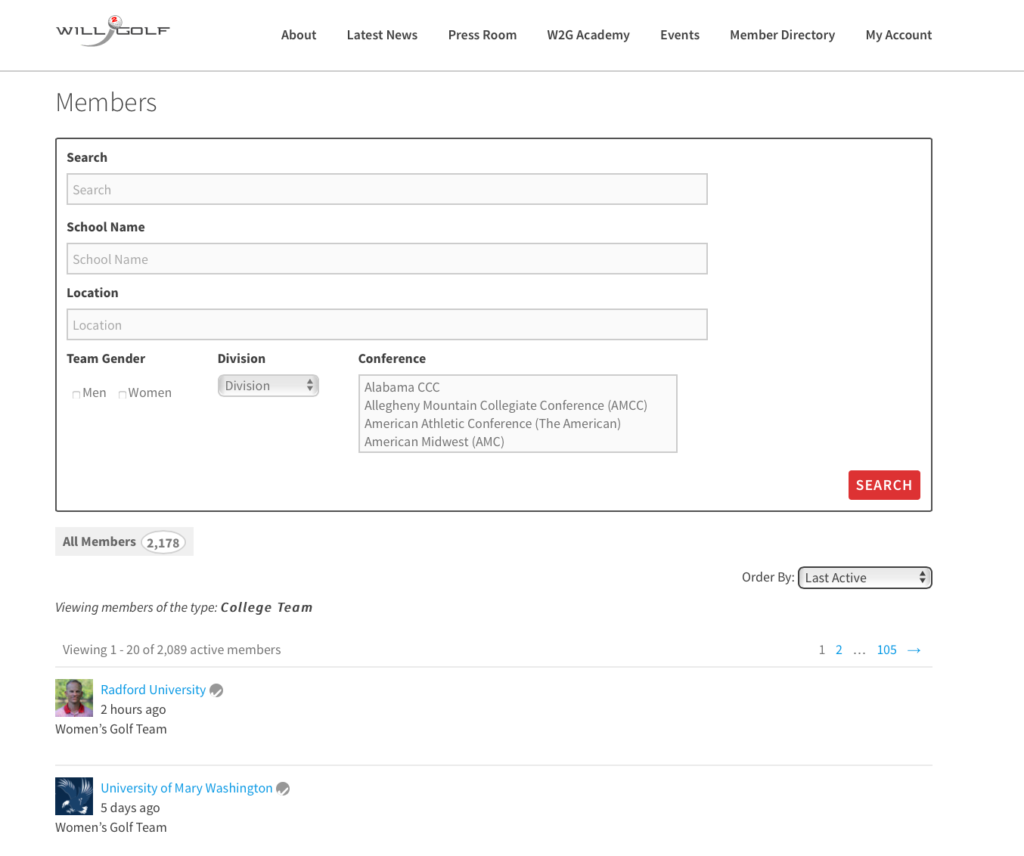Focus the School Name field
This screenshot has height=856, width=1024.
coord(387,259)
